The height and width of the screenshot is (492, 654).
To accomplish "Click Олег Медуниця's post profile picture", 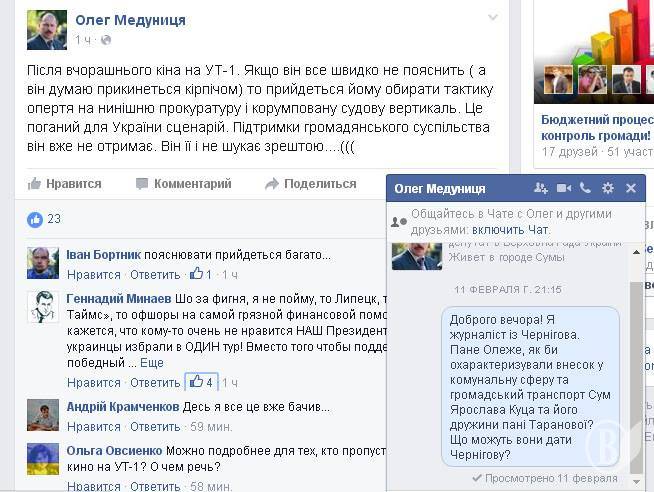I will 47,30.
